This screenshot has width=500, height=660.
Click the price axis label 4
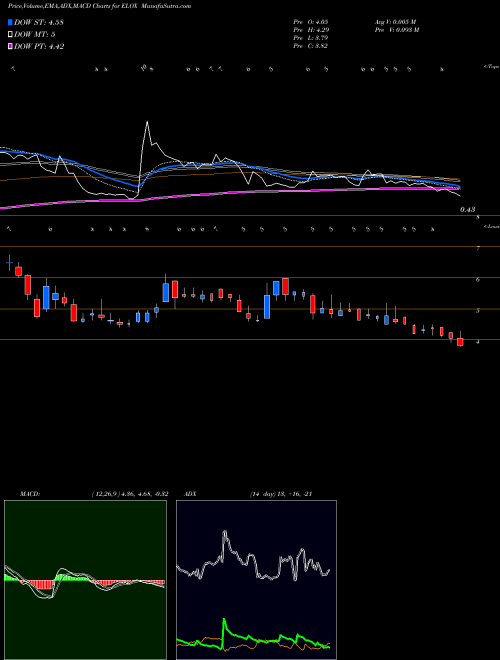(x=478, y=342)
